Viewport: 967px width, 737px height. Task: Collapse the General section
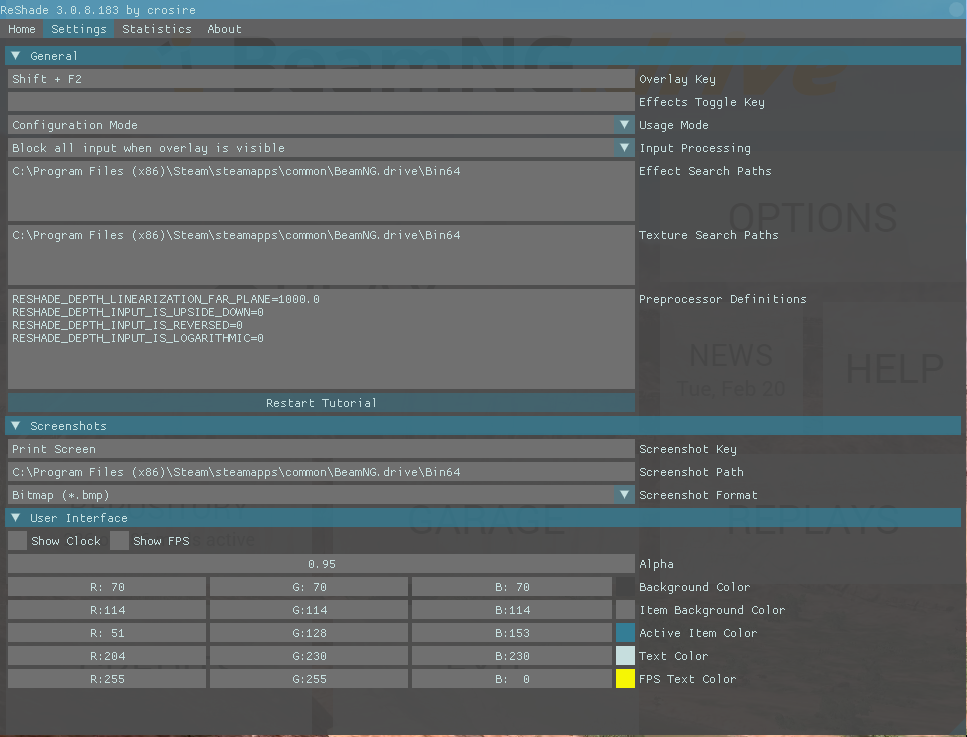click(x=483, y=56)
